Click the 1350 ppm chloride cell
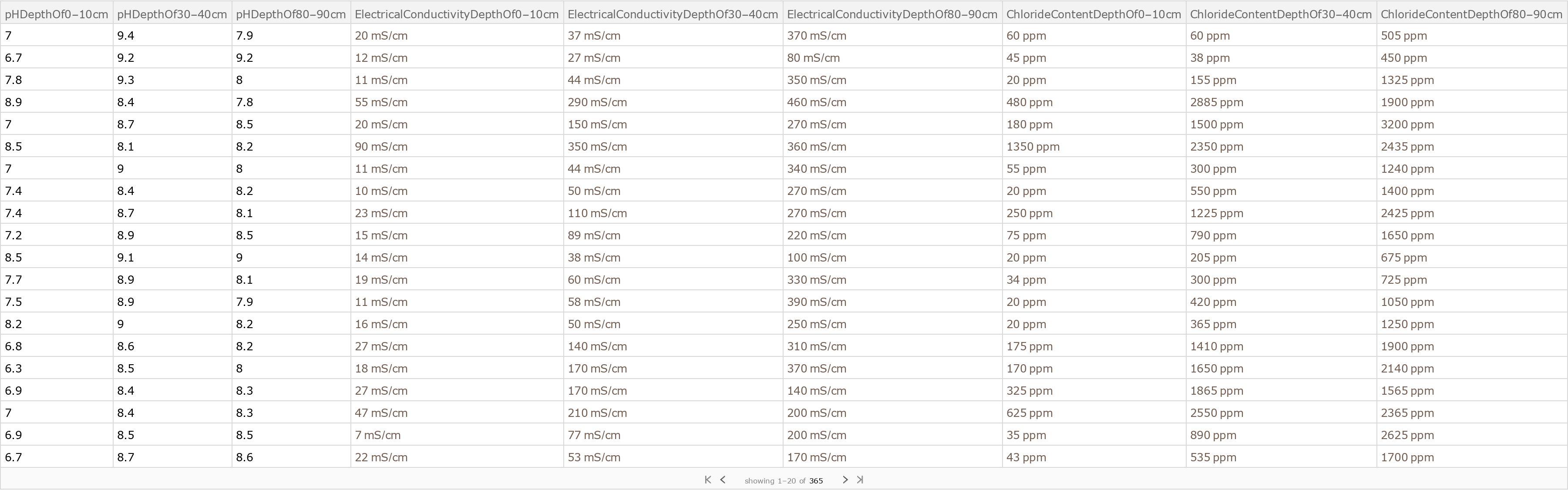 click(1033, 147)
